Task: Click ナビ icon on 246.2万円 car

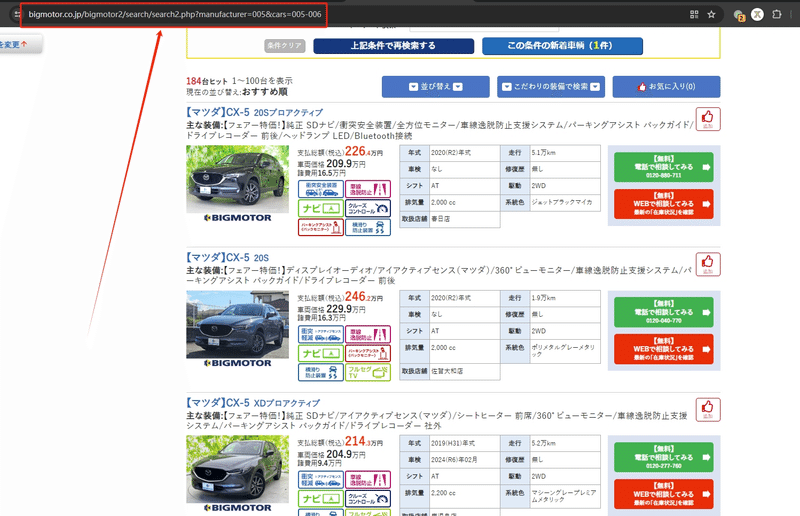Action: (321, 353)
